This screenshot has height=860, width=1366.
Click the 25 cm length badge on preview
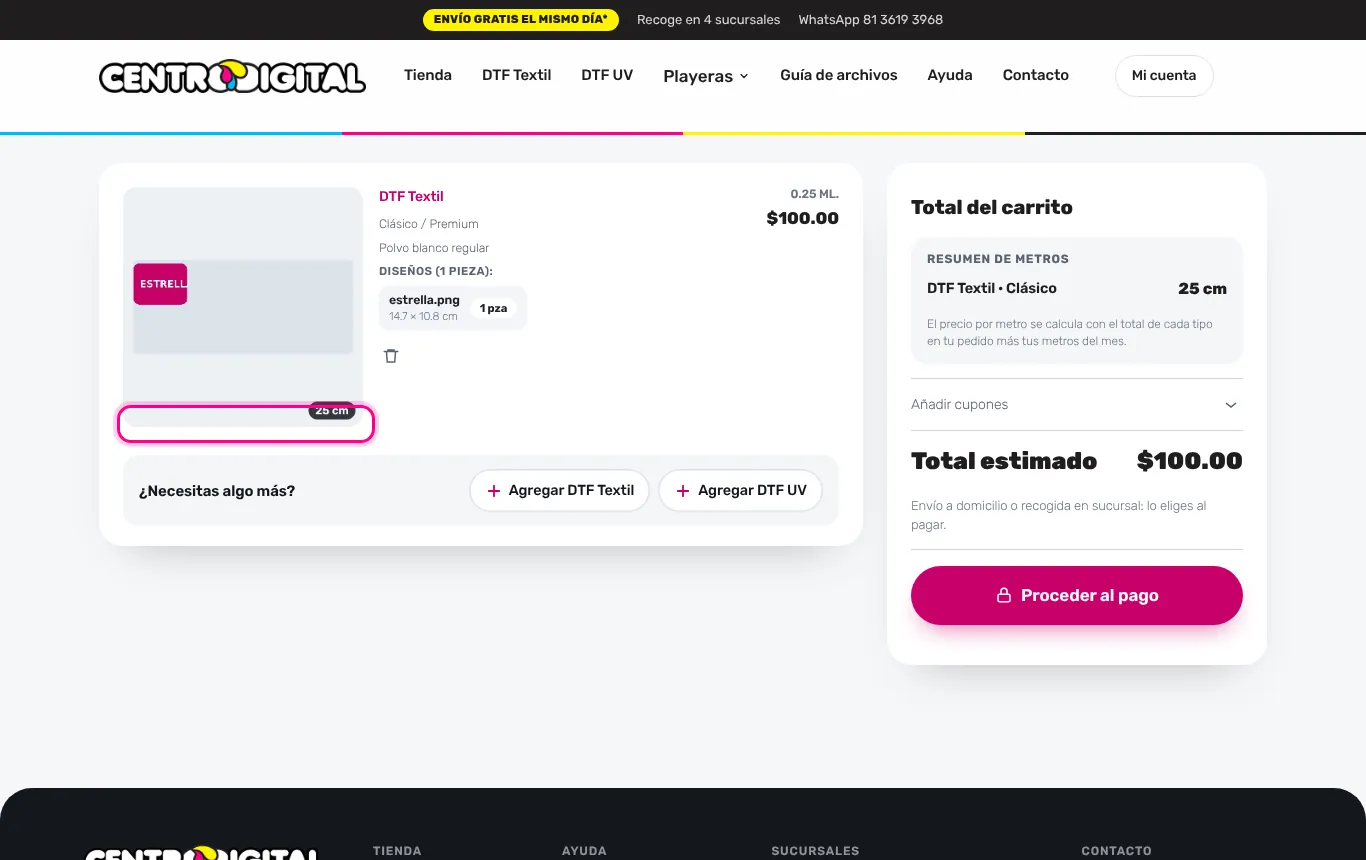332,411
